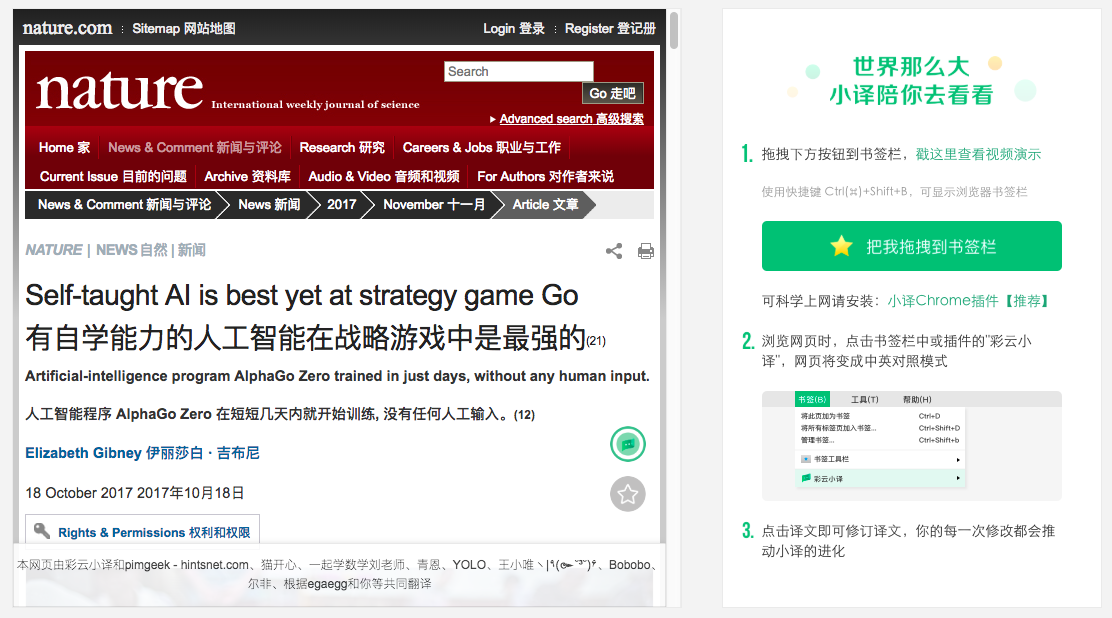Click the 书签工具栏 icon in the bookmark menu
Viewport: 1112px width, 618px height.
tap(806, 459)
